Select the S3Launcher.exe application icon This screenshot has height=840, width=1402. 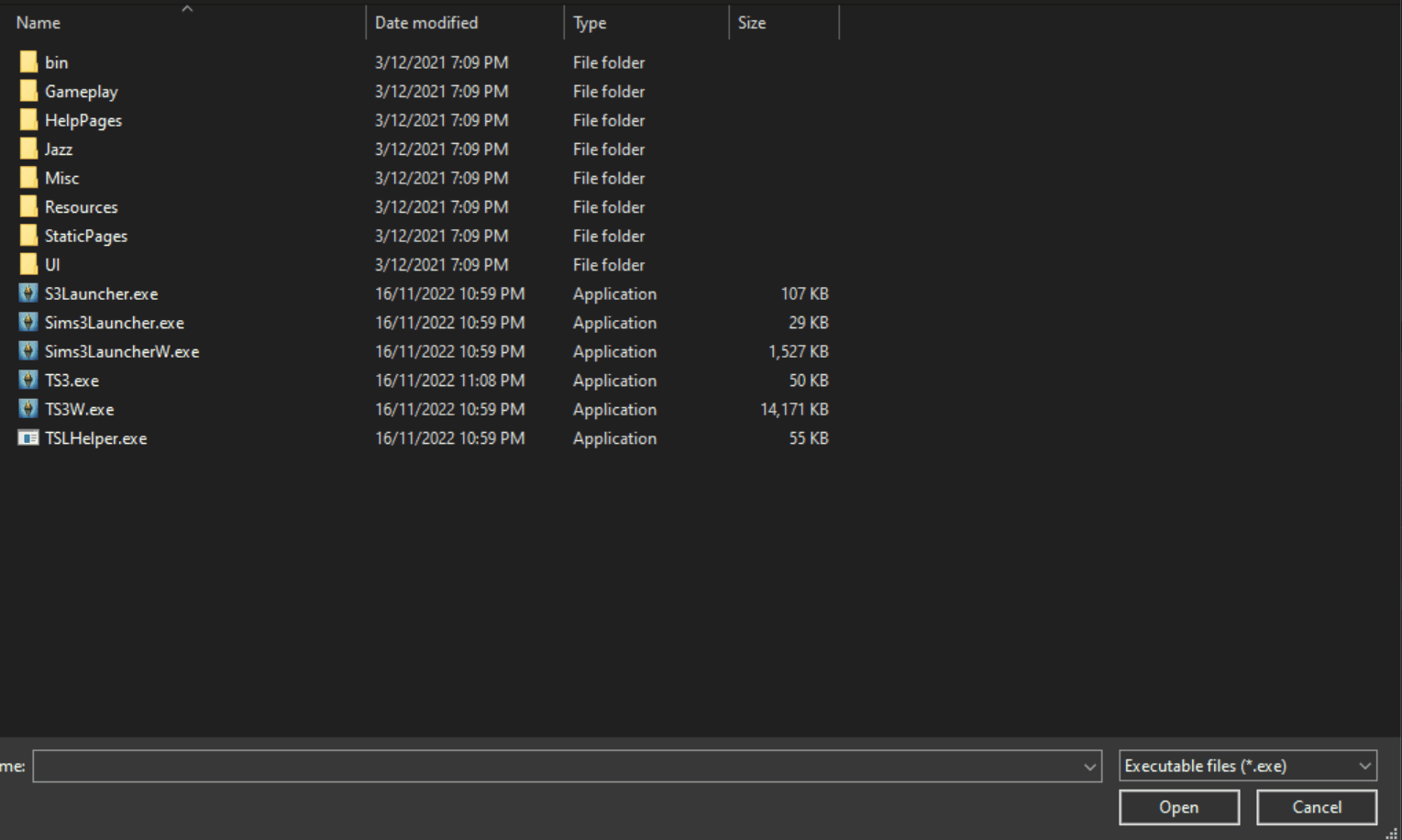(28, 293)
